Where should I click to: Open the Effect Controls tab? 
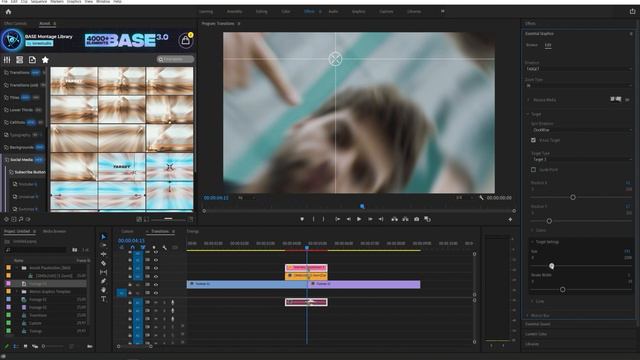click(15, 24)
